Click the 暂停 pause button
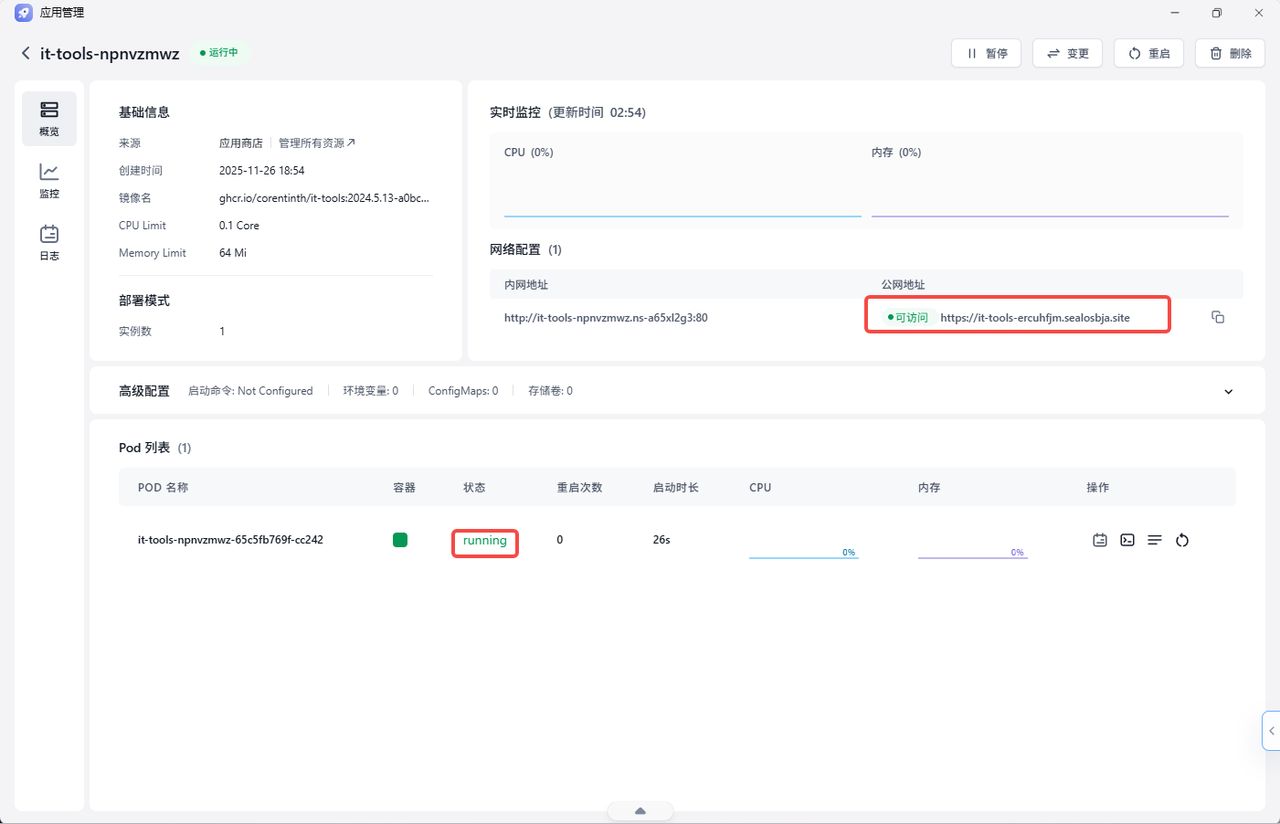This screenshot has width=1280, height=824. pyautogui.click(x=985, y=53)
